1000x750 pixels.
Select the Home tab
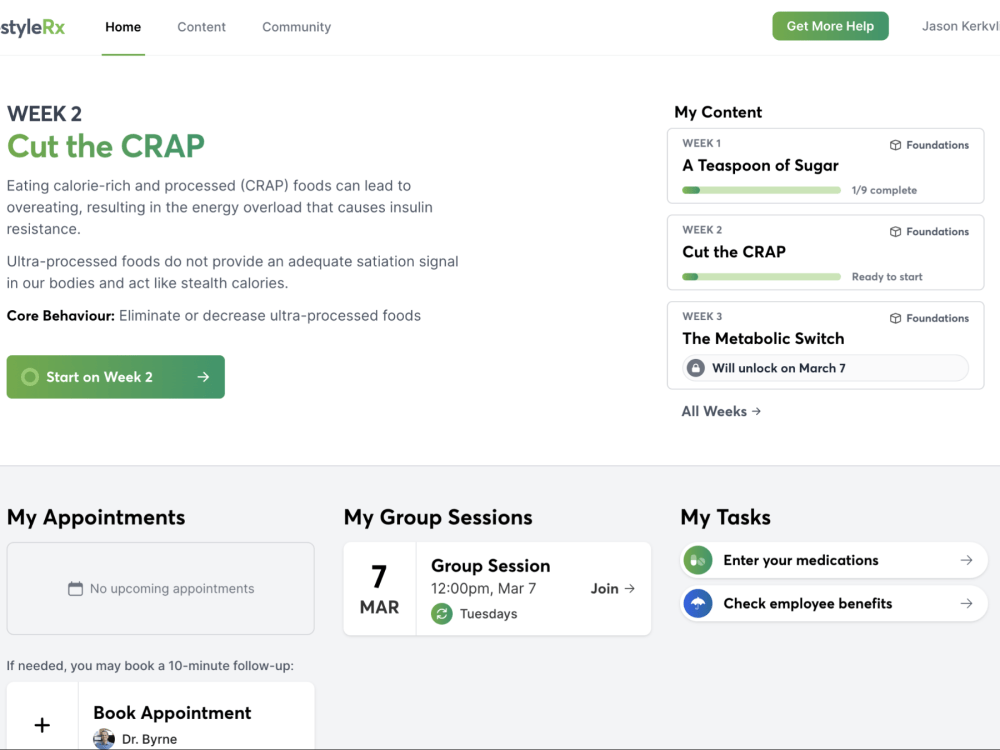pyautogui.click(x=123, y=27)
